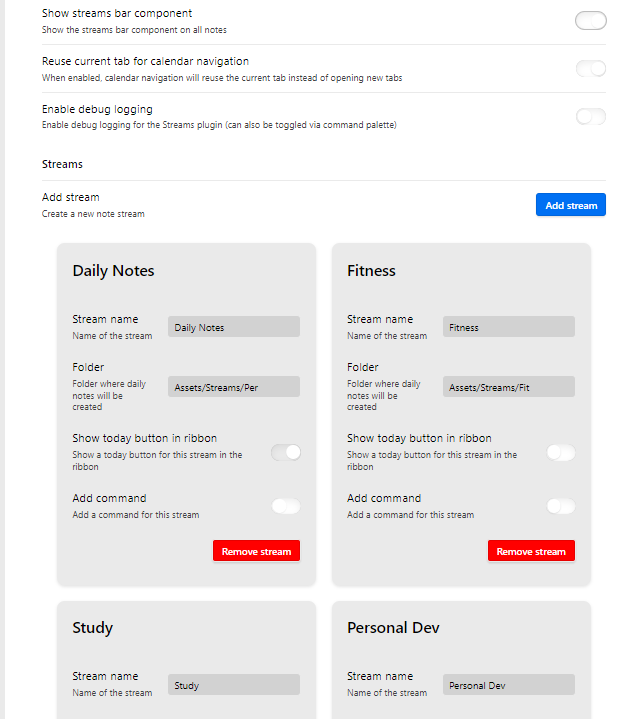Toggle Show streams bar component switch
The width and height of the screenshot is (625, 719).
(591, 21)
